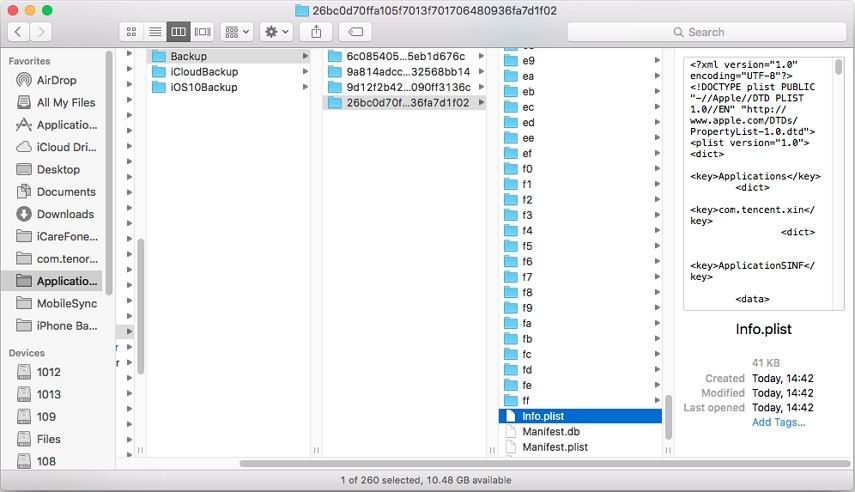This screenshot has height=492, width=855.
Task: Expand the Backup folder arrow
Action: (x=305, y=56)
